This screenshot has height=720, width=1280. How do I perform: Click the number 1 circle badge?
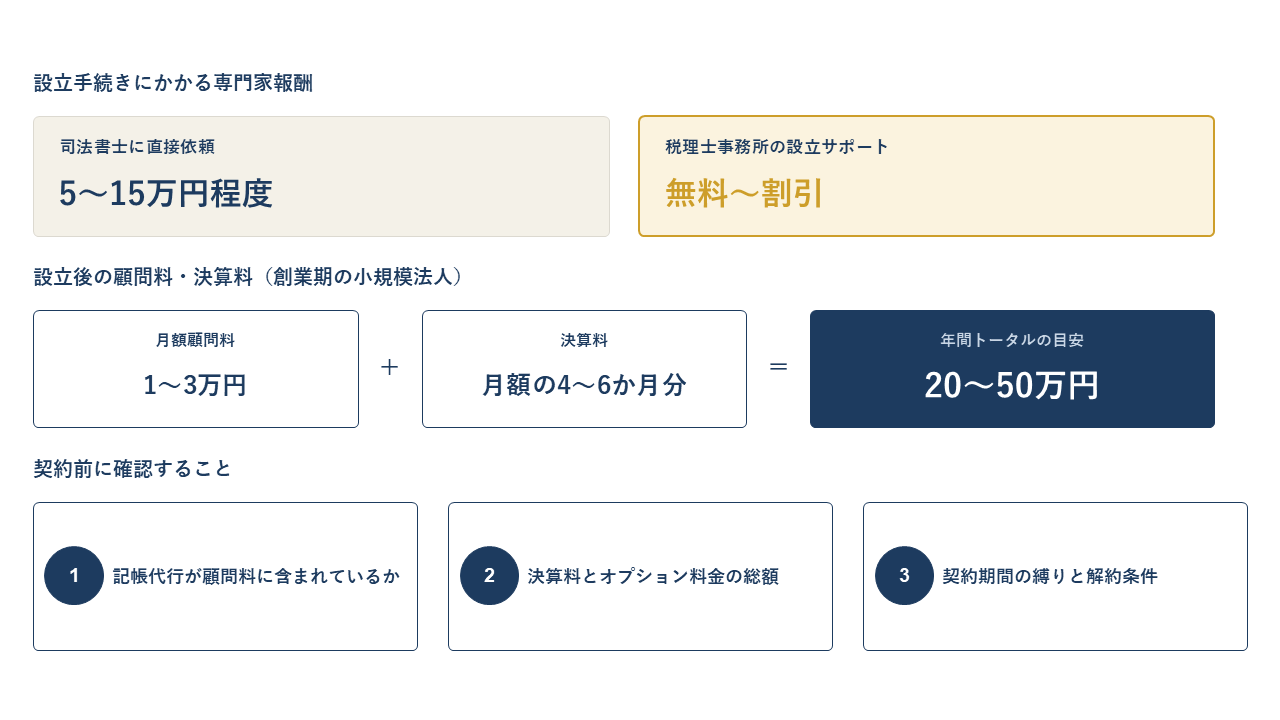[74, 576]
